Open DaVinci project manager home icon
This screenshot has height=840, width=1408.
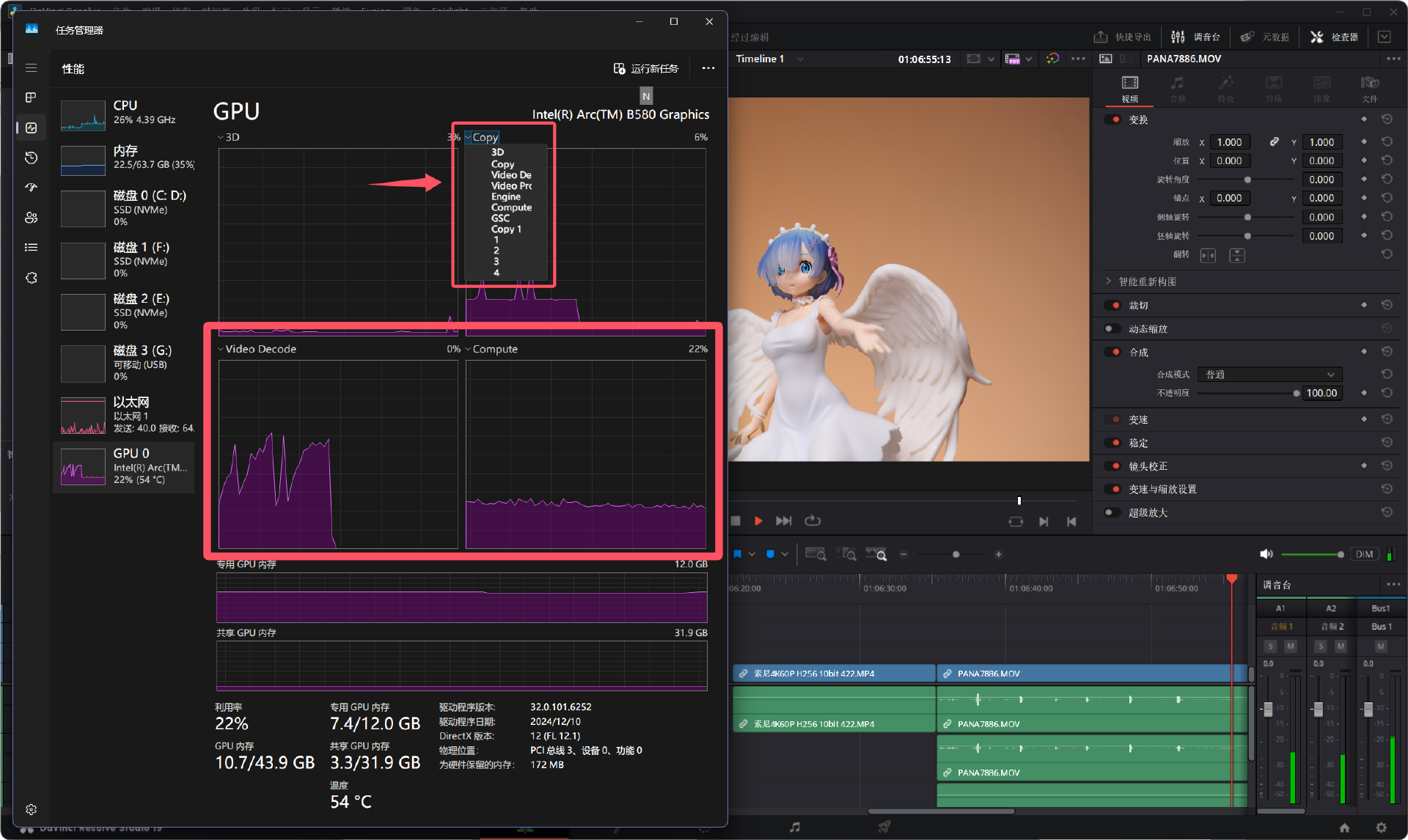coord(1344,828)
